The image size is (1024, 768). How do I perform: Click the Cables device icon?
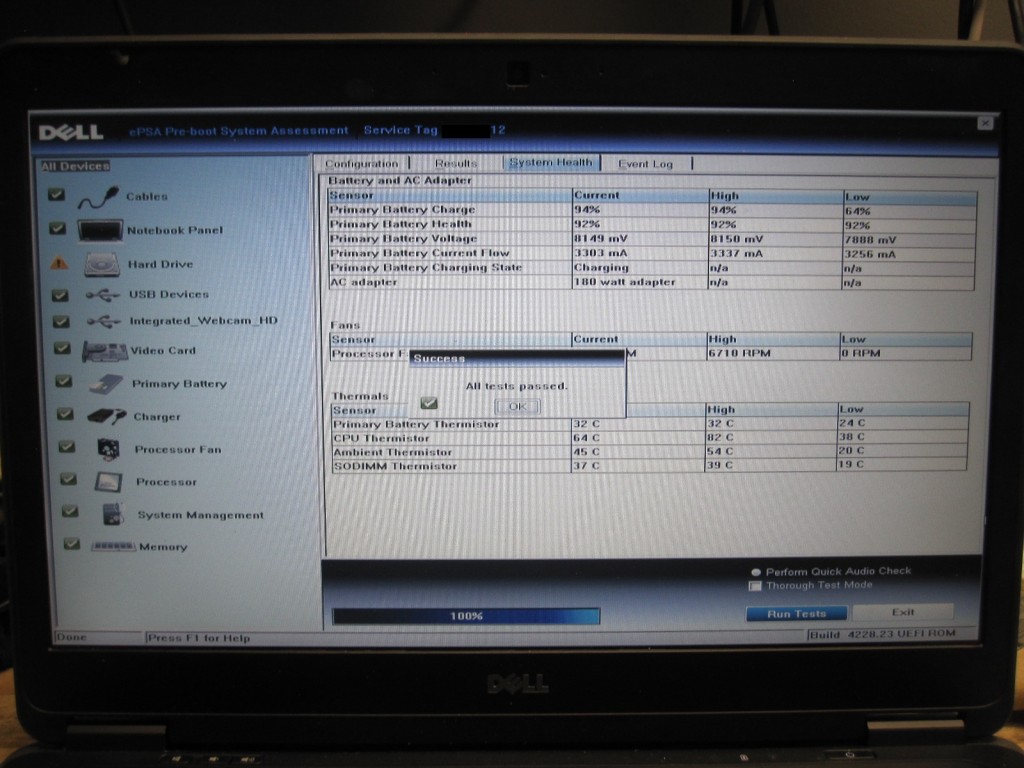pos(98,197)
